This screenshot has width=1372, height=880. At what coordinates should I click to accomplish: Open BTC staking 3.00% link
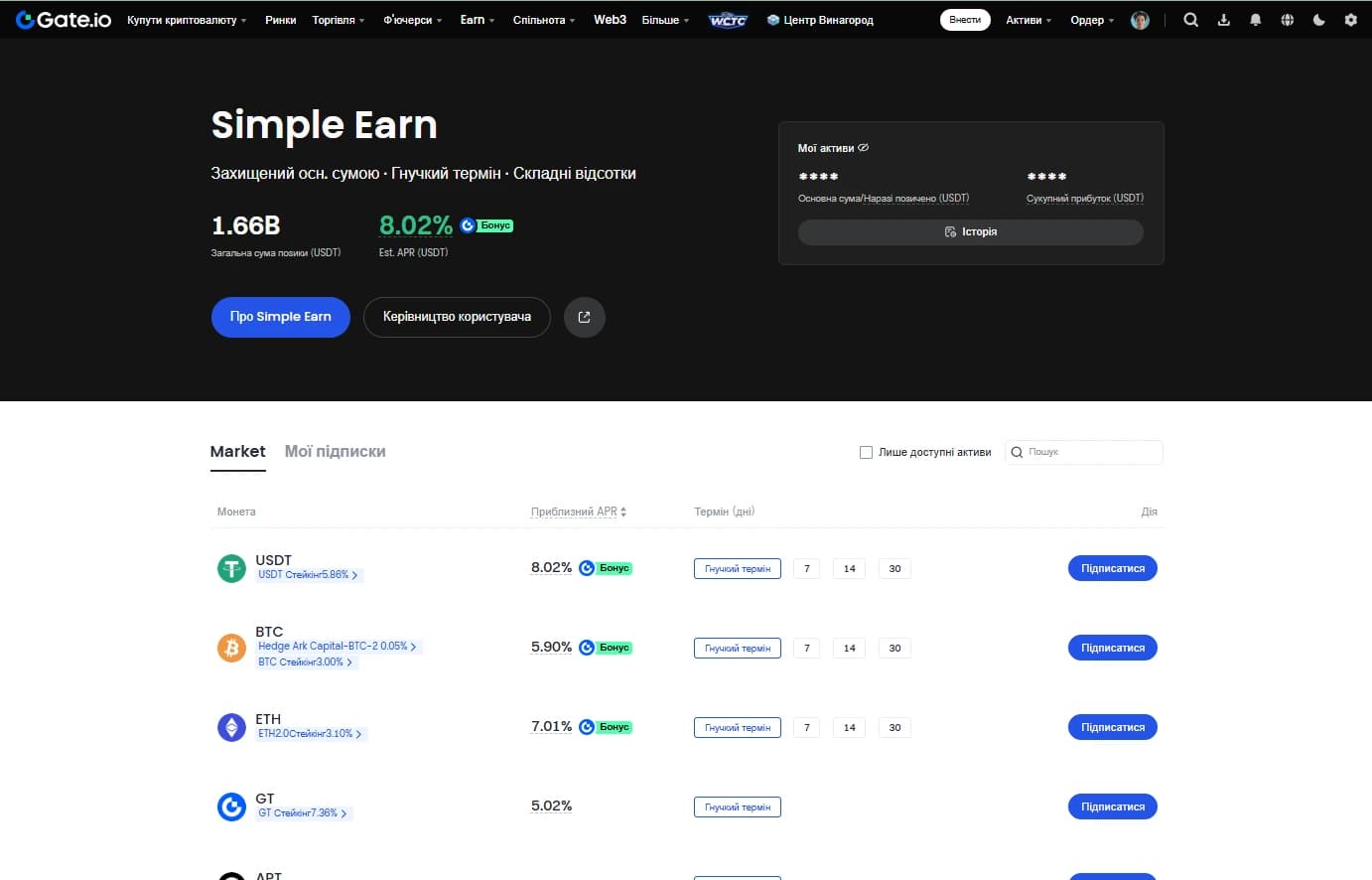[306, 662]
